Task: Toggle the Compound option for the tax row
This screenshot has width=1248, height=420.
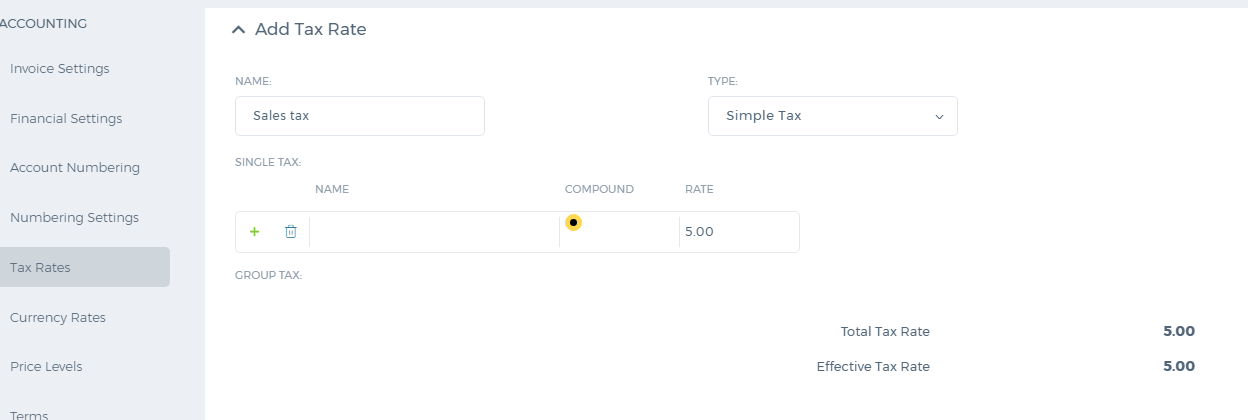Action: tap(573, 222)
